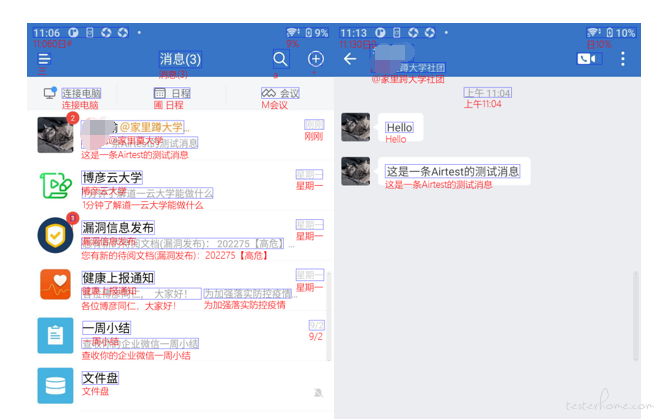Tap the 健康上报通知 heart icon
This screenshot has height=419, width=655.
(55, 284)
